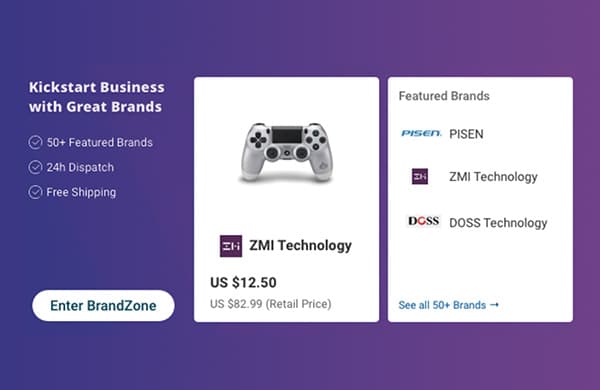Click the Kickstart Business with Great Brands headline

coord(97,97)
